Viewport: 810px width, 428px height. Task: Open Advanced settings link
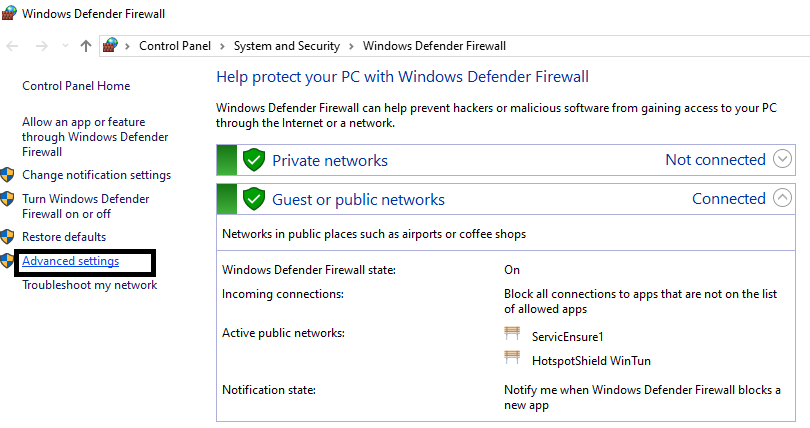click(x=71, y=262)
